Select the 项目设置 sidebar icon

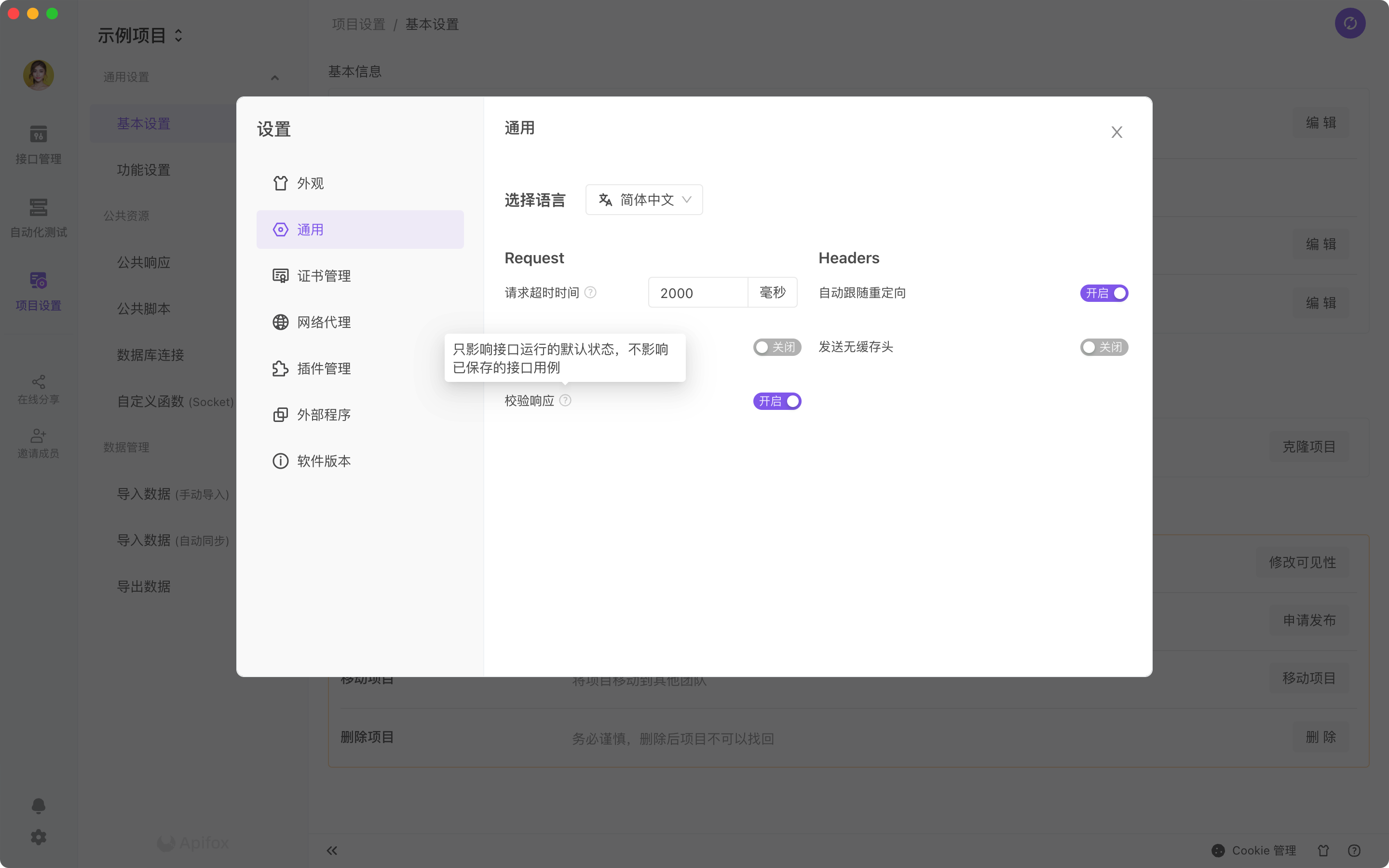pos(39,292)
